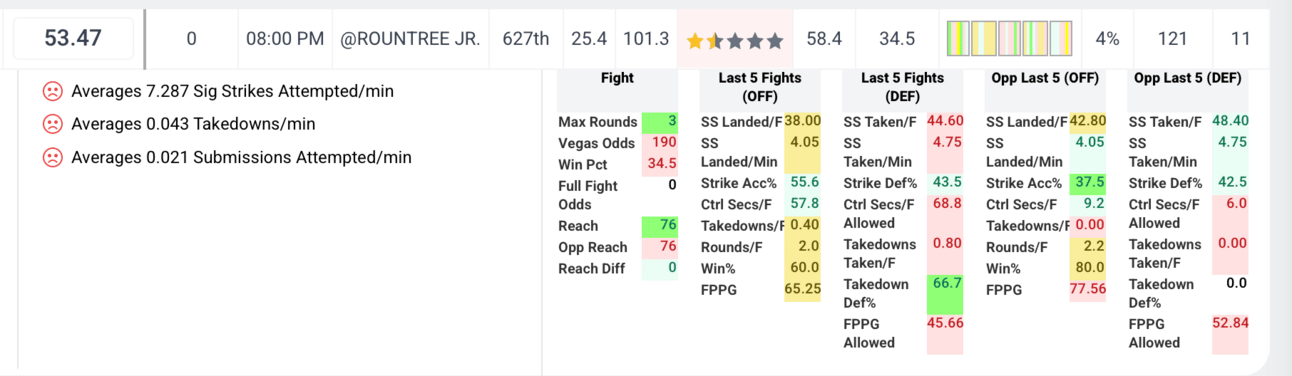Click the third star in the rating
This screenshot has height=376, width=1292.
coord(735,40)
